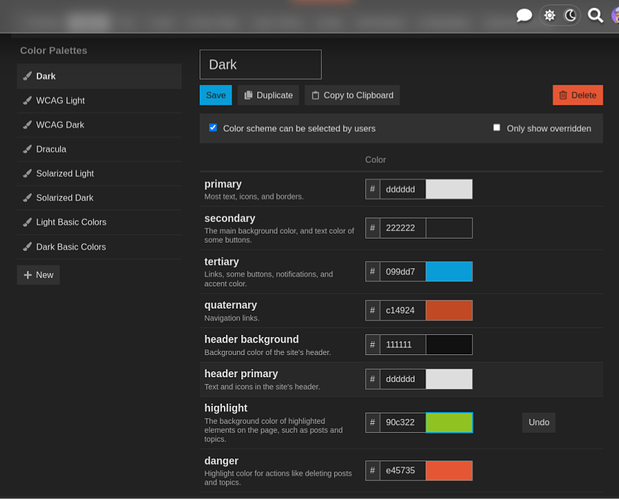Open the tertiary blue color swatch
Viewport: 619px width, 500px height.
tap(449, 272)
